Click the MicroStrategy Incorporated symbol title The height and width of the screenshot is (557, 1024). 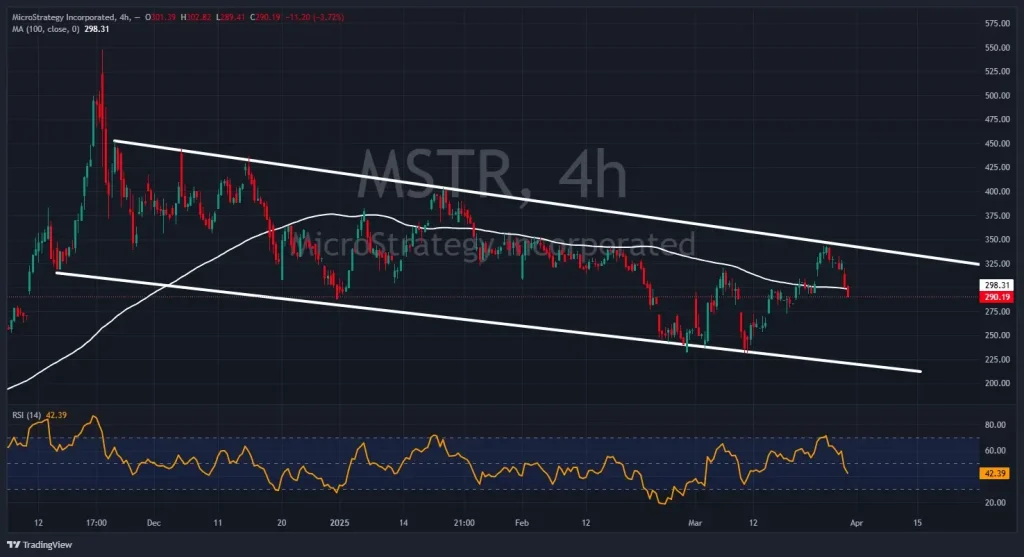click(64, 17)
